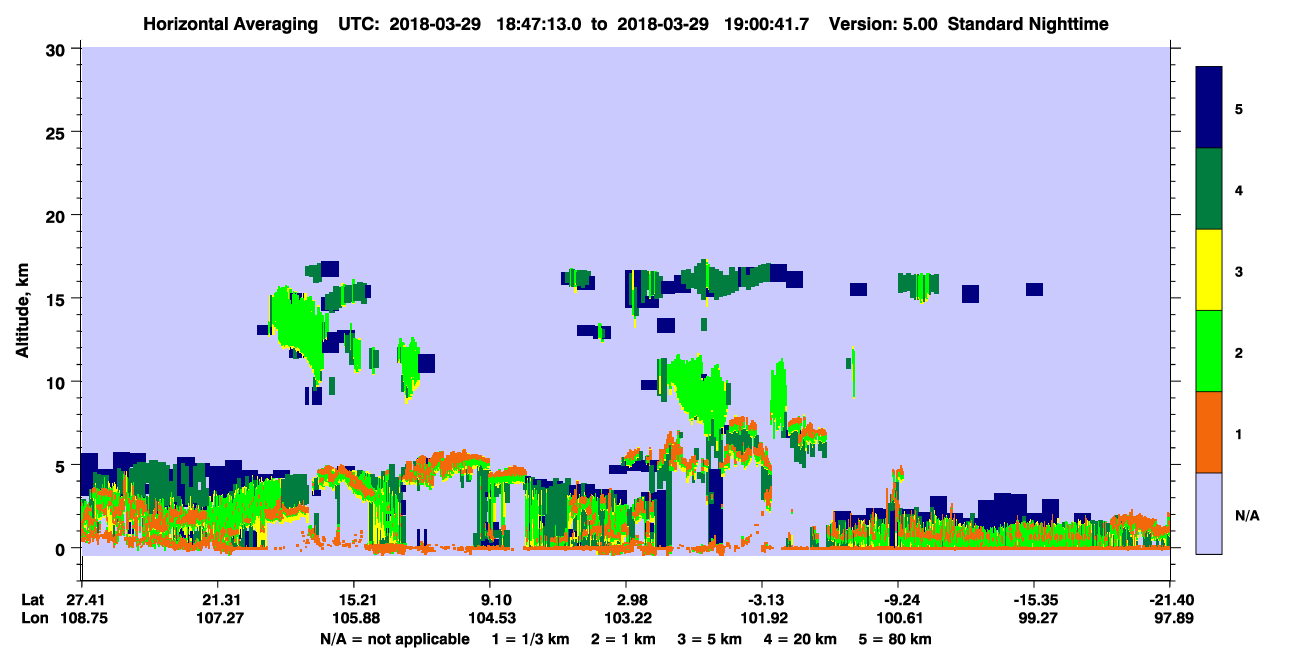
Task: Click colorbar label 5
Action: click(x=1238, y=108)
